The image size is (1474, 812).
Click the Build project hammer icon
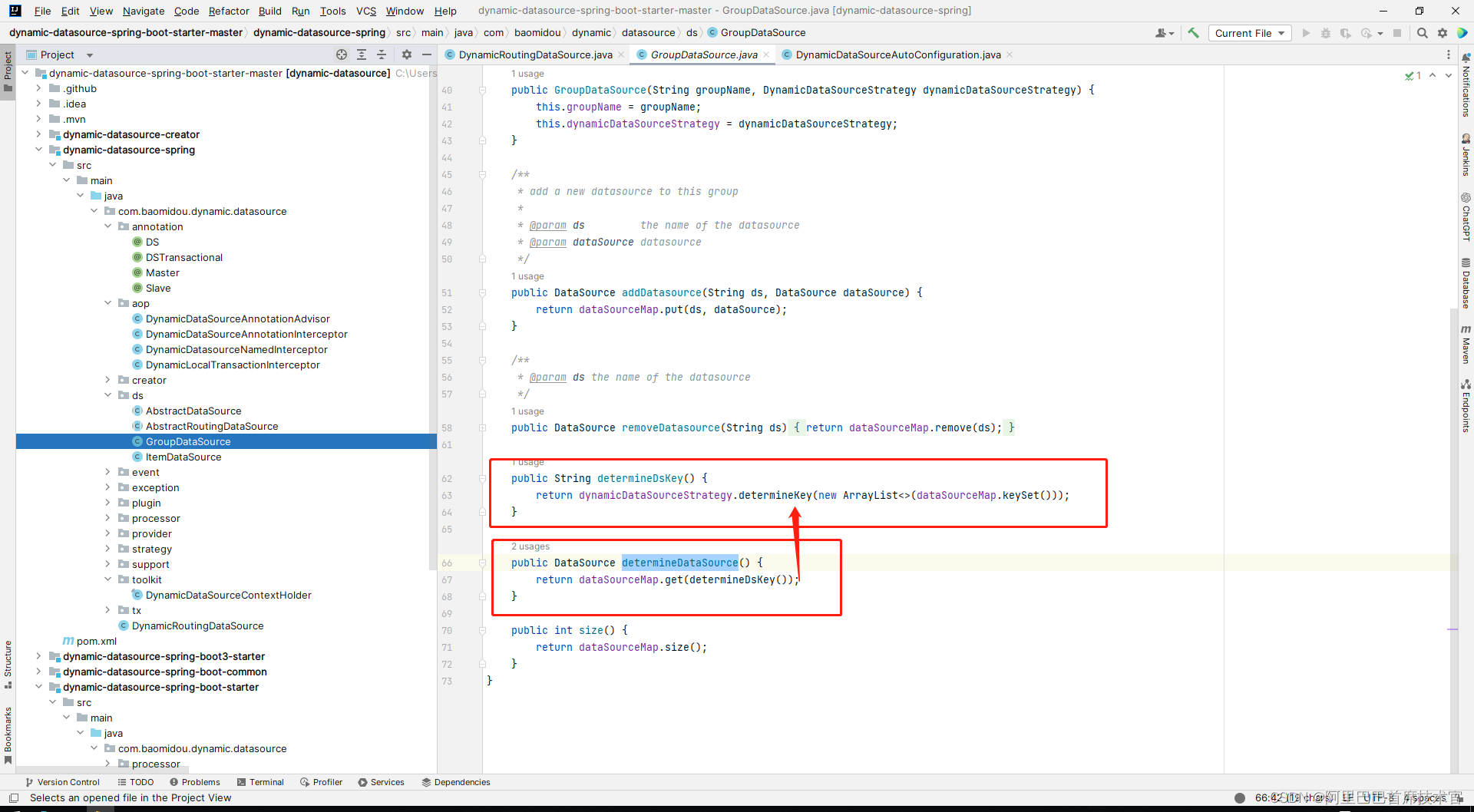click(x=1193, y=33)
